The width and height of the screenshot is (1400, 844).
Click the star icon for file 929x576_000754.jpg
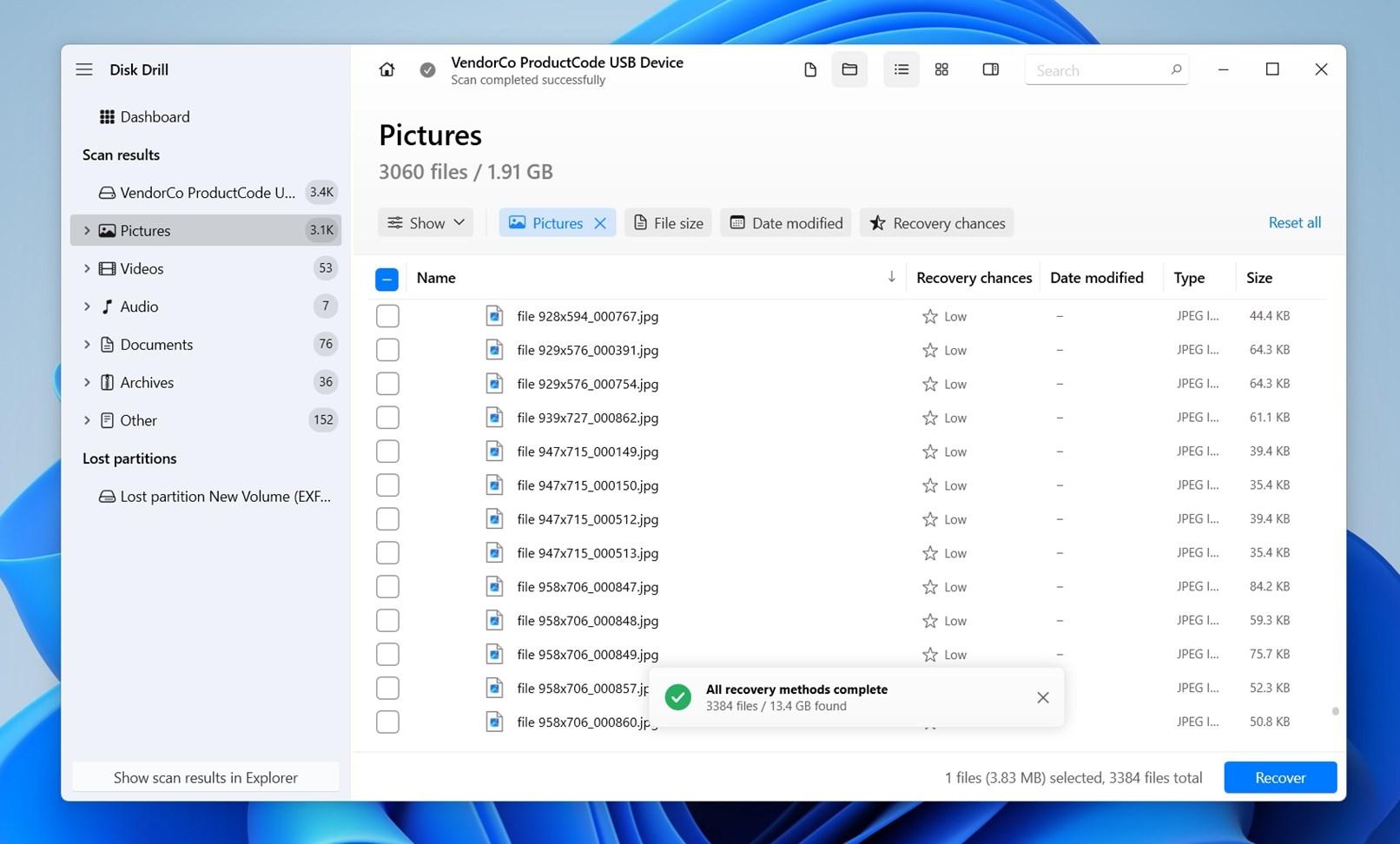pos(929,384)
